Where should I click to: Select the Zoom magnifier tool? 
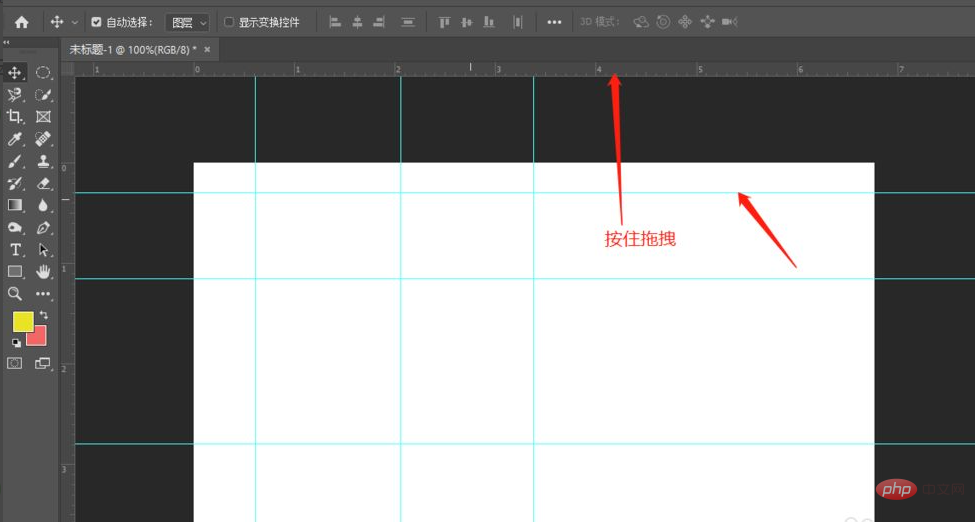click(14, 294)
